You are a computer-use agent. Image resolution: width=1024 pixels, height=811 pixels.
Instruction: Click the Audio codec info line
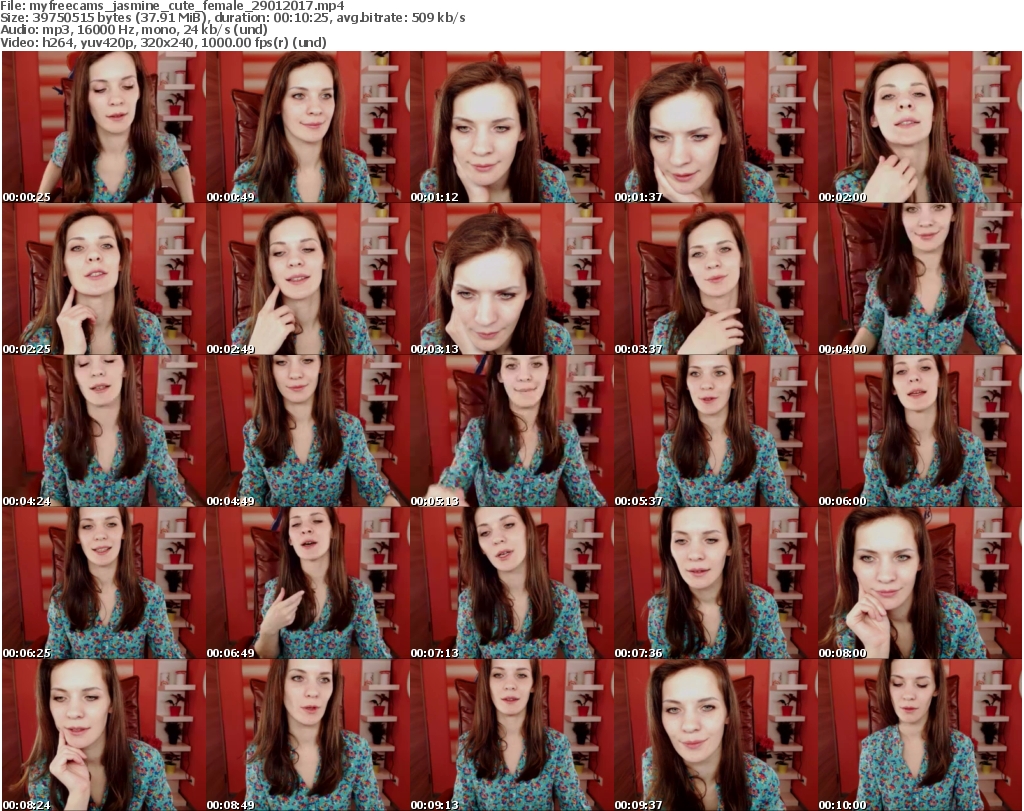(135, 30)
